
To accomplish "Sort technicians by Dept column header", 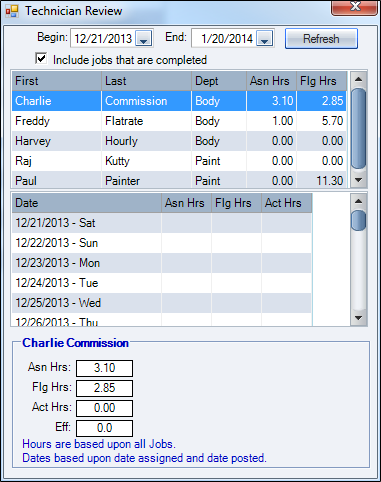I will point(219,81).
